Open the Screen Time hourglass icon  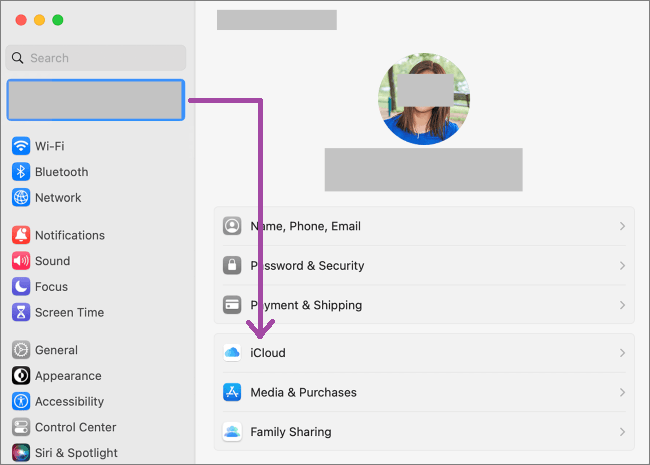tap(21, 312)
